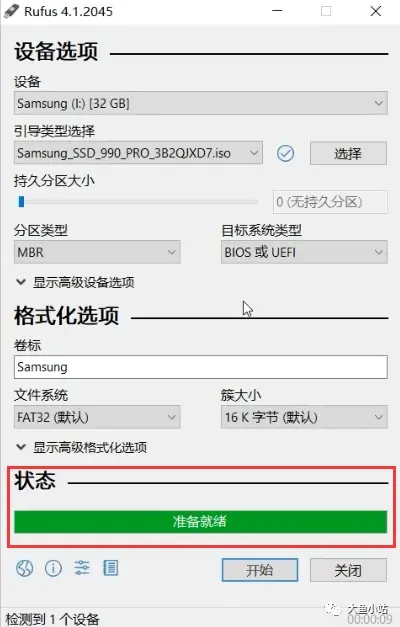Click the 关闭 close button
Viewport: 400px width, 627px height.
[348, 570]
